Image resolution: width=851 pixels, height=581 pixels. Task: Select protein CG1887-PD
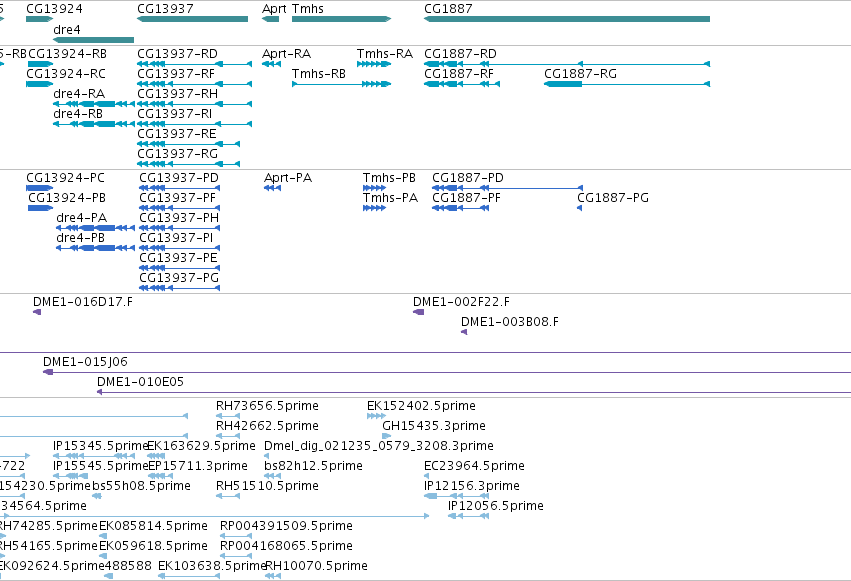pos(507,188)
